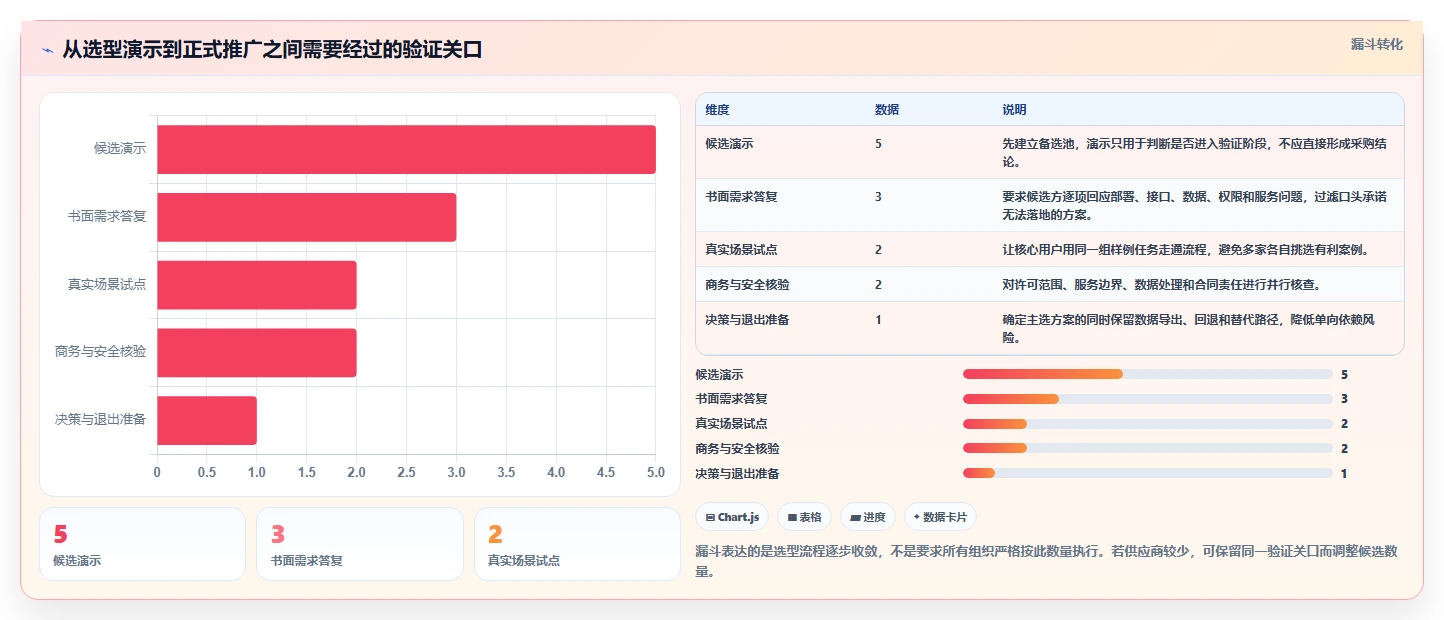
Task: Click the 书面需求答复 axis label in the chart
Action: pos(107,216)
